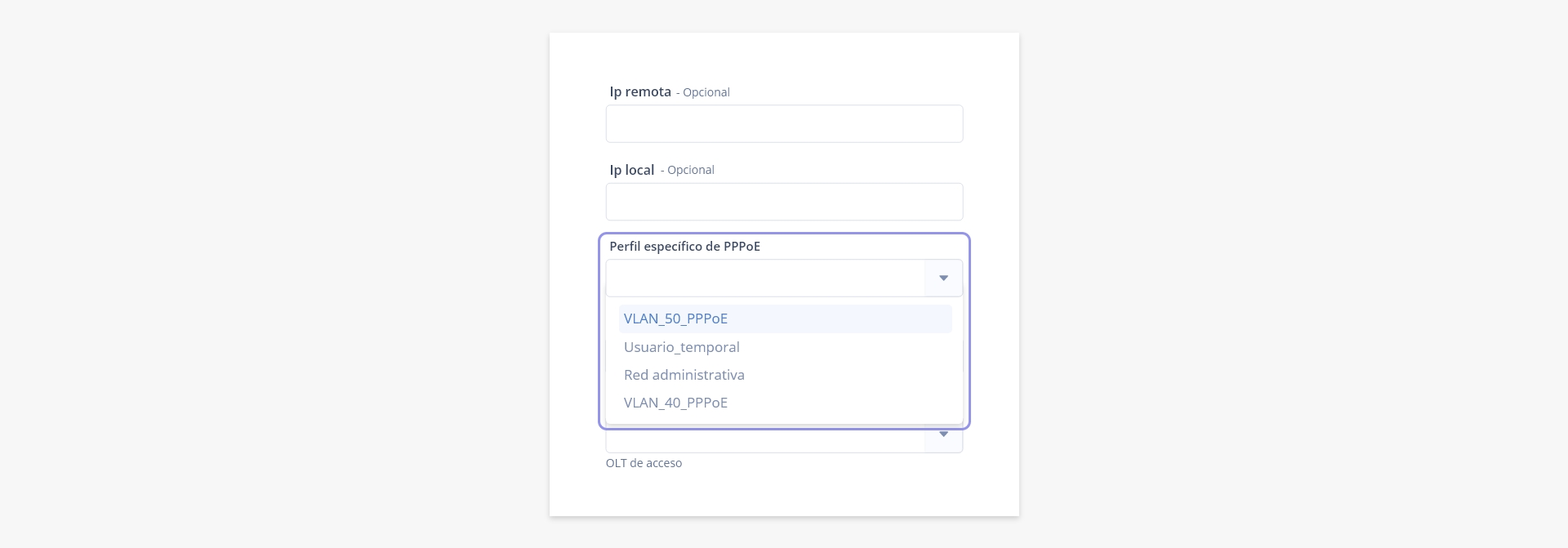Click inside the PPPoE profile search field
The height and width of the screenshot is (548, 1568).
click(765, 278)
